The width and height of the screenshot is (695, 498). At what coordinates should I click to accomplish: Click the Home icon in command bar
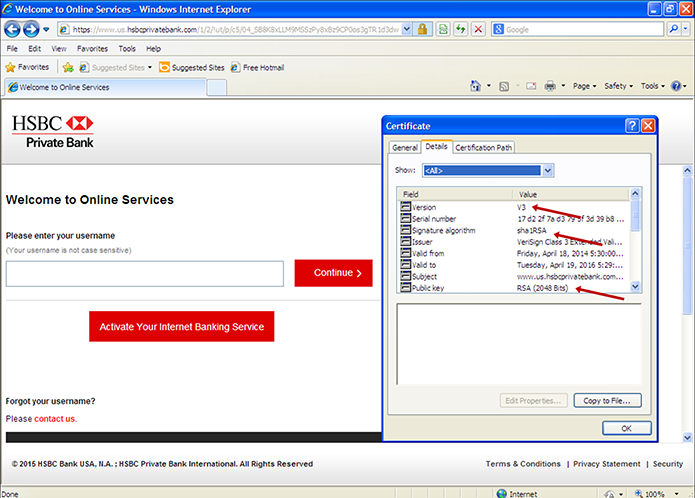point(475,87)
